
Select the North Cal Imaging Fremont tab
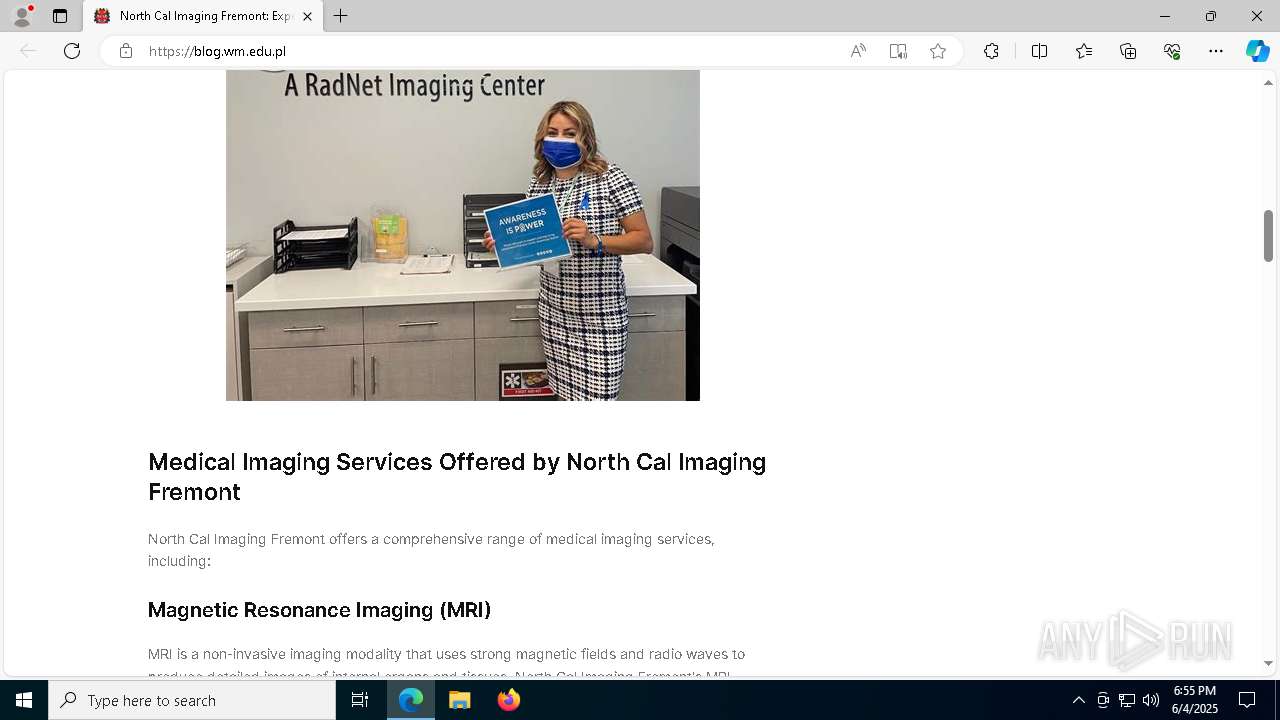(x=203, y=16)
